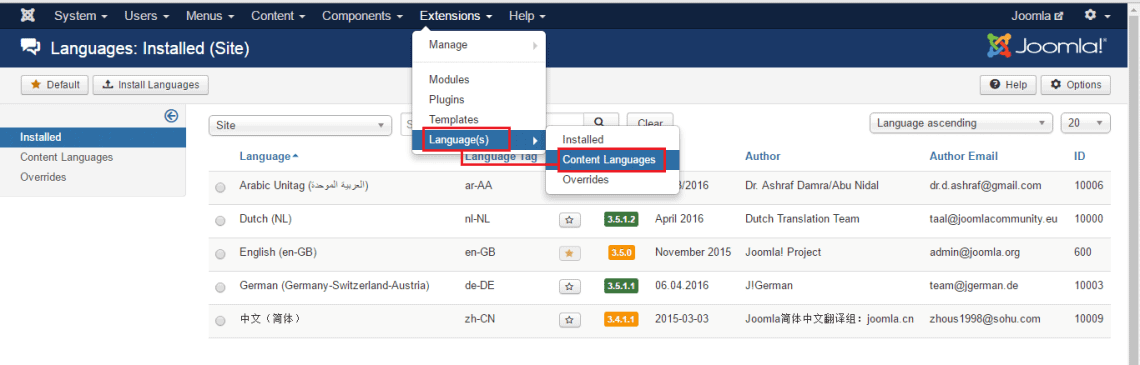The width and height of the screenshot is (1140, 365).
Task: Open the System menu
Action: point(81,15)
